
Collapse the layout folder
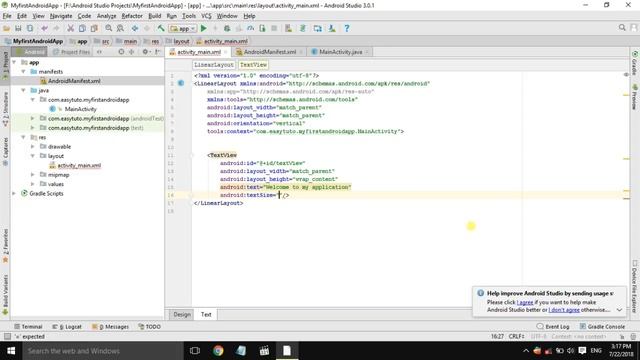coord(33,156)
